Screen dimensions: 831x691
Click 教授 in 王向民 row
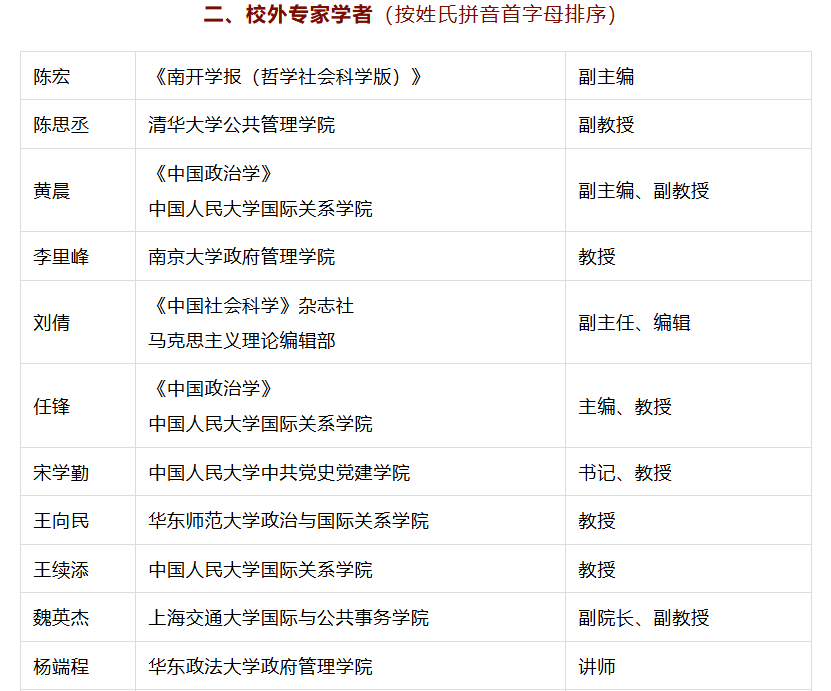coord(597,521)
